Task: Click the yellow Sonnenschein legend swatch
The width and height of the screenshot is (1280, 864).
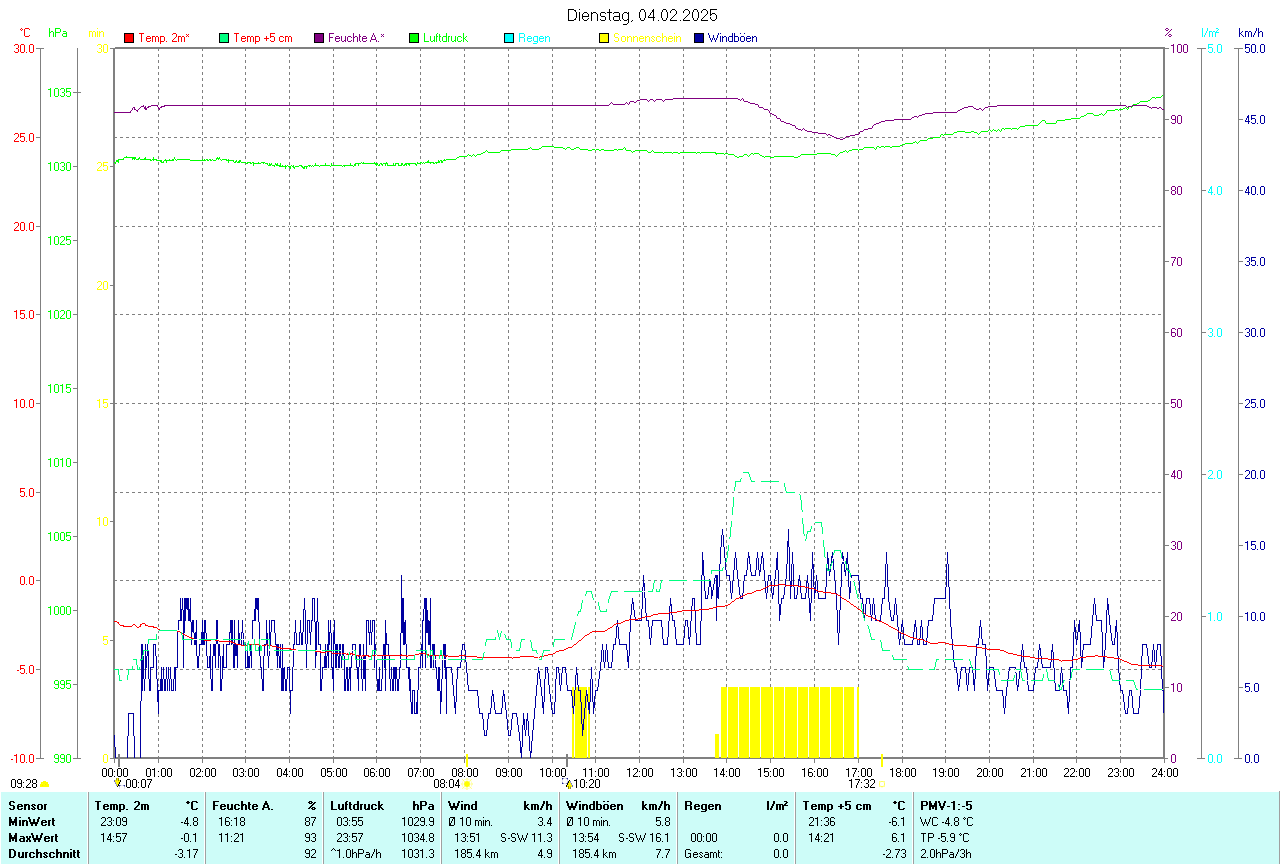Action: pyautogui.click(x=604, y=38)
